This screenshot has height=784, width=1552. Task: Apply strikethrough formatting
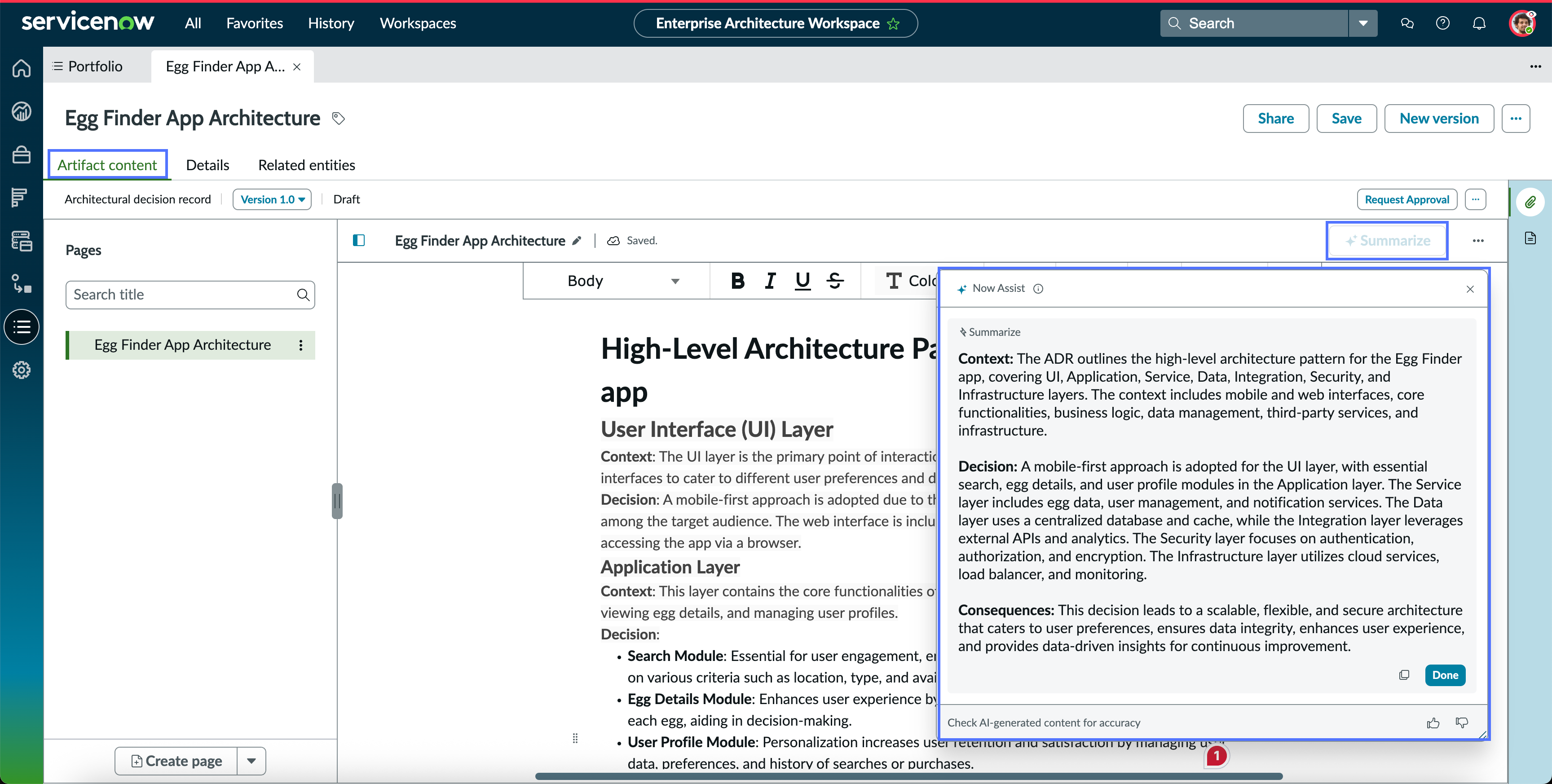835,281
